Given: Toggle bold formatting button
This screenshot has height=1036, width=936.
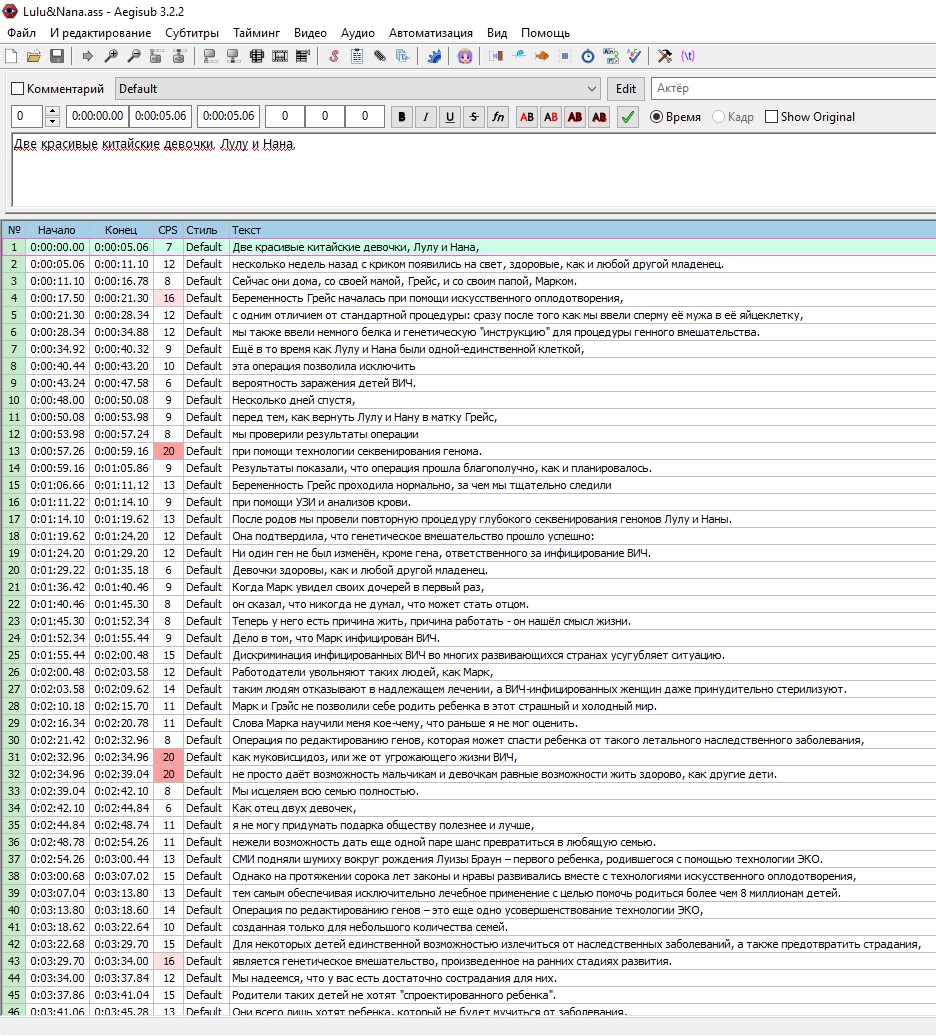Looking at the screenshot, I should click(x=402, y=117).
